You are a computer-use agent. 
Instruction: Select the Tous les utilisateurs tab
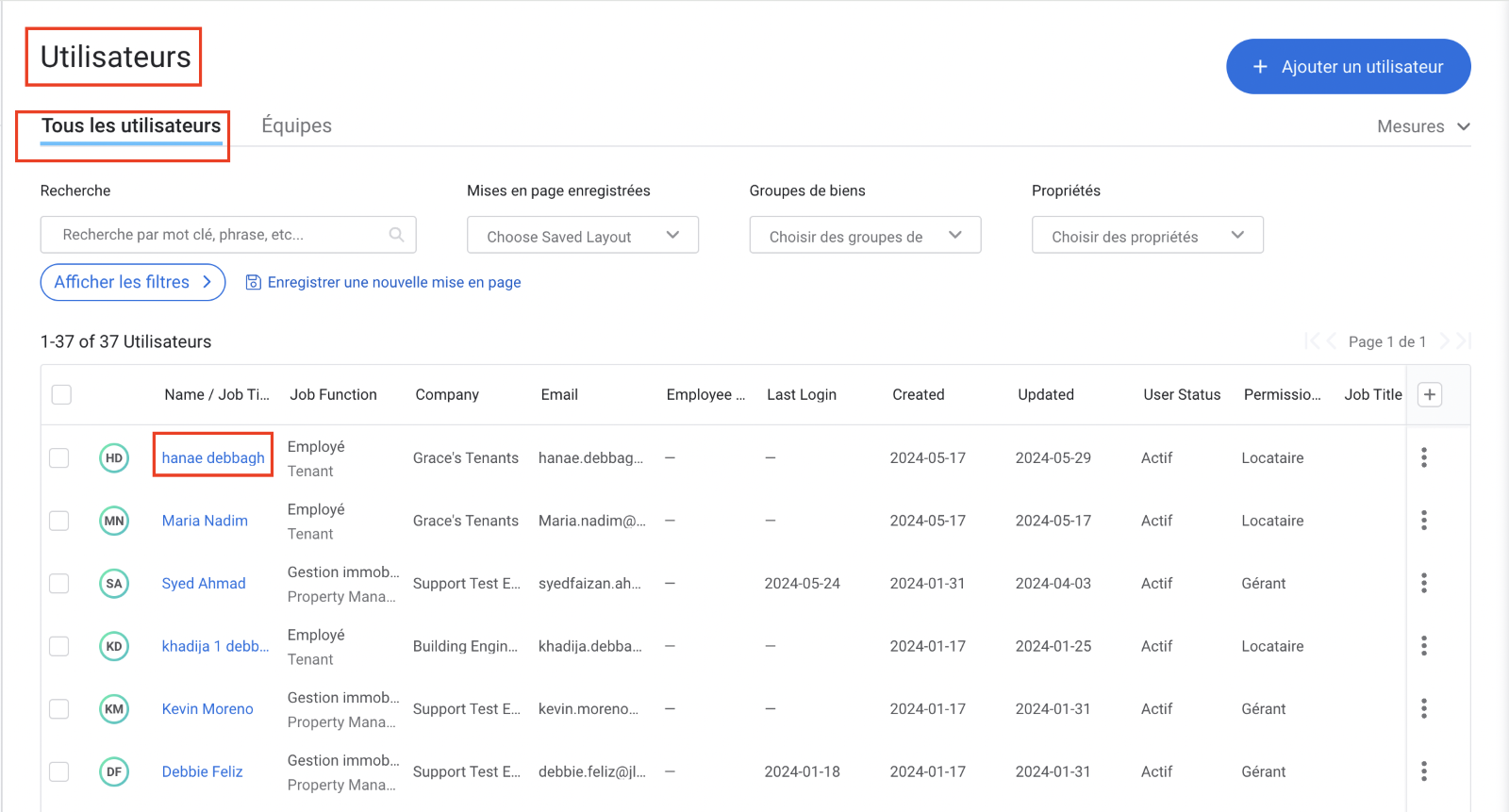131,125
